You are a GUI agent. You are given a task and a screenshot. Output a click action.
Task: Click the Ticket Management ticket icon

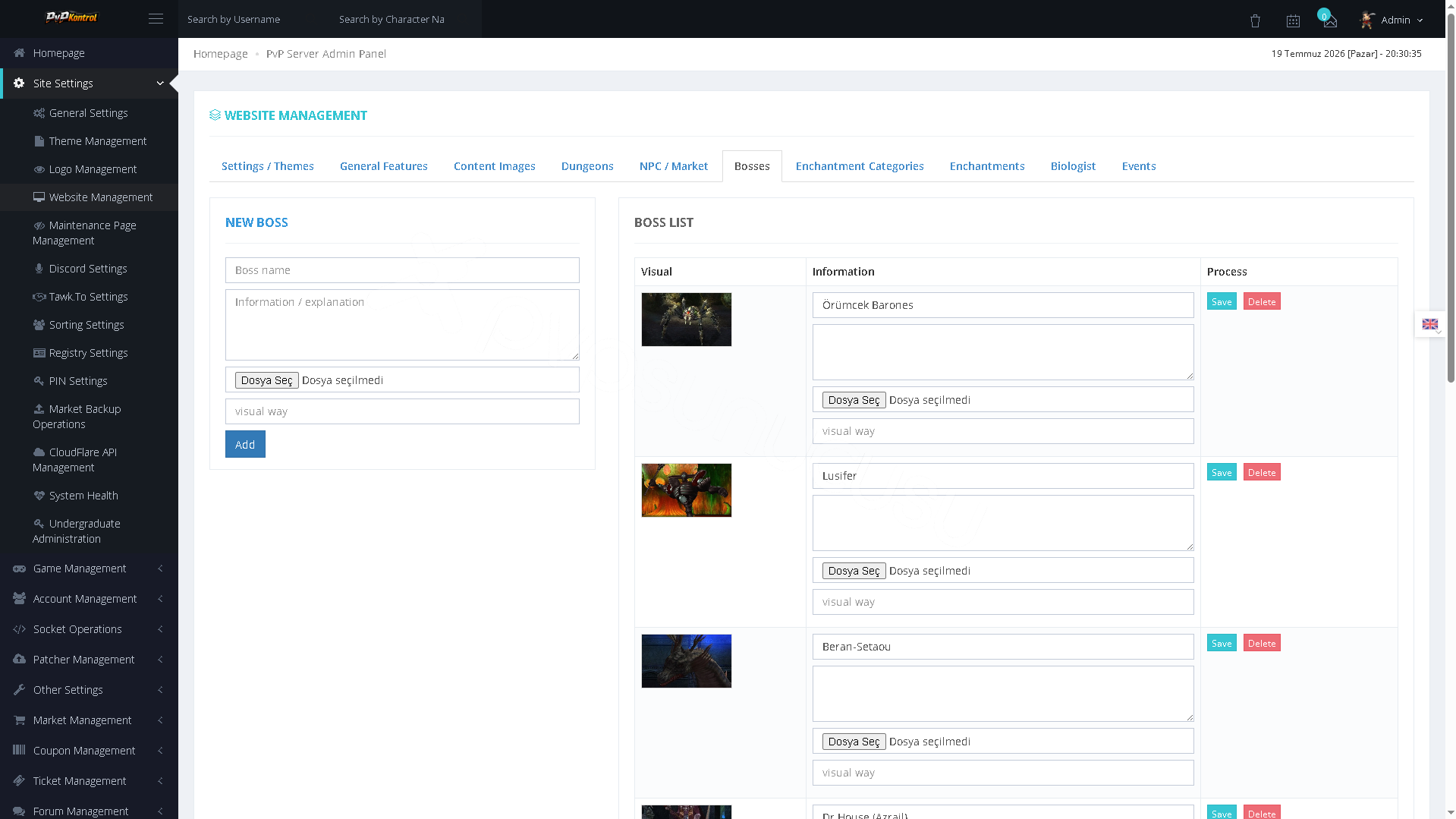(x=20, y=780)
